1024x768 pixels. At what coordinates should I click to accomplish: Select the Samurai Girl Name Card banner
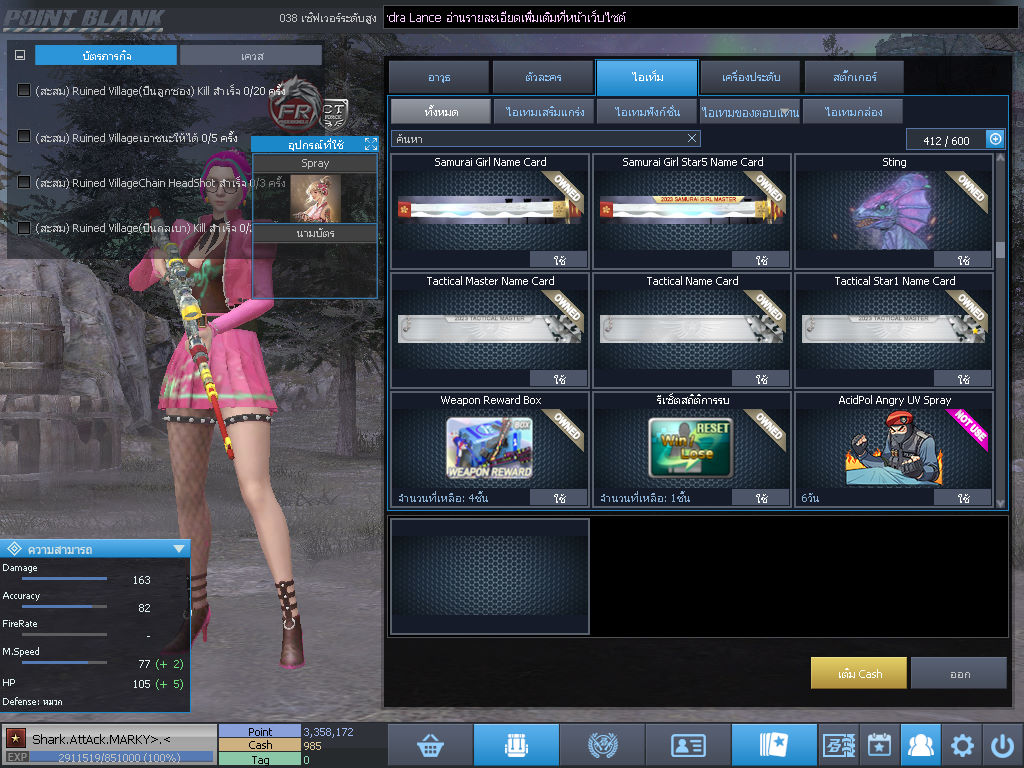tap(490, 210)
